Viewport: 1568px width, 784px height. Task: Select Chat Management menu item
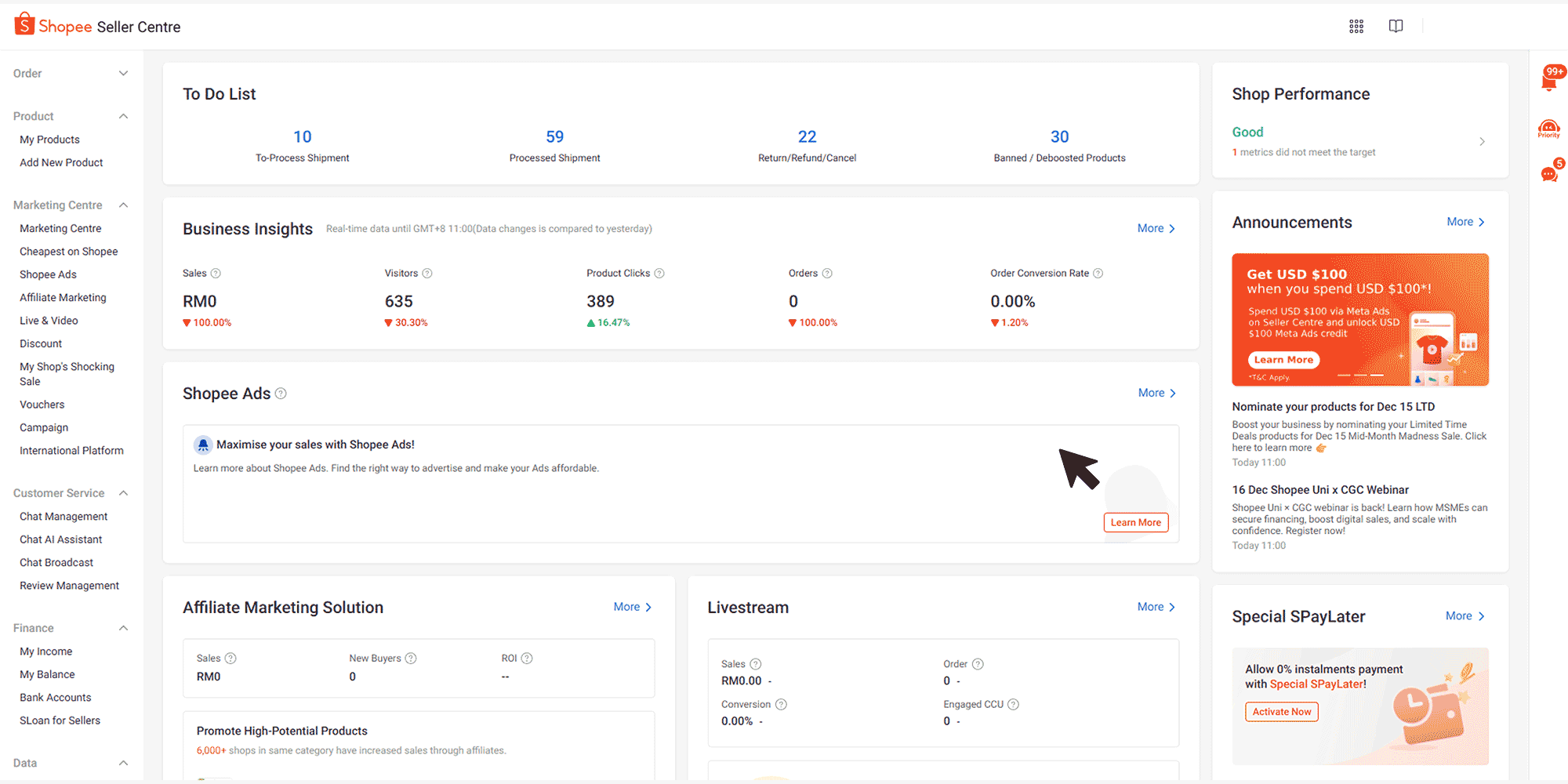(64, 517)
